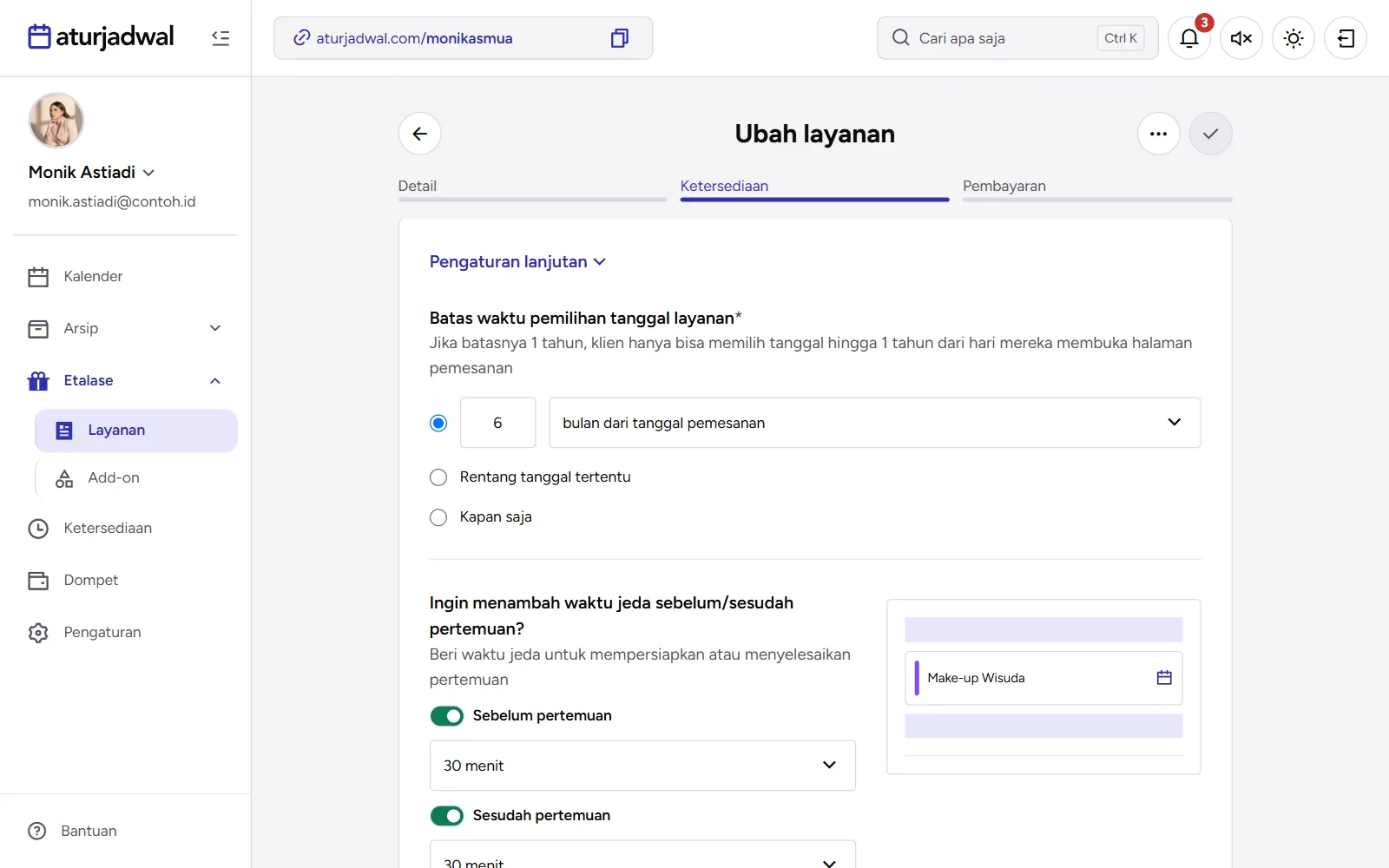Image resolution: width=1389 pixels, height=868 pixels.
Task: Open the Monik Astiadi account dropdown
Action: point(91,172)
